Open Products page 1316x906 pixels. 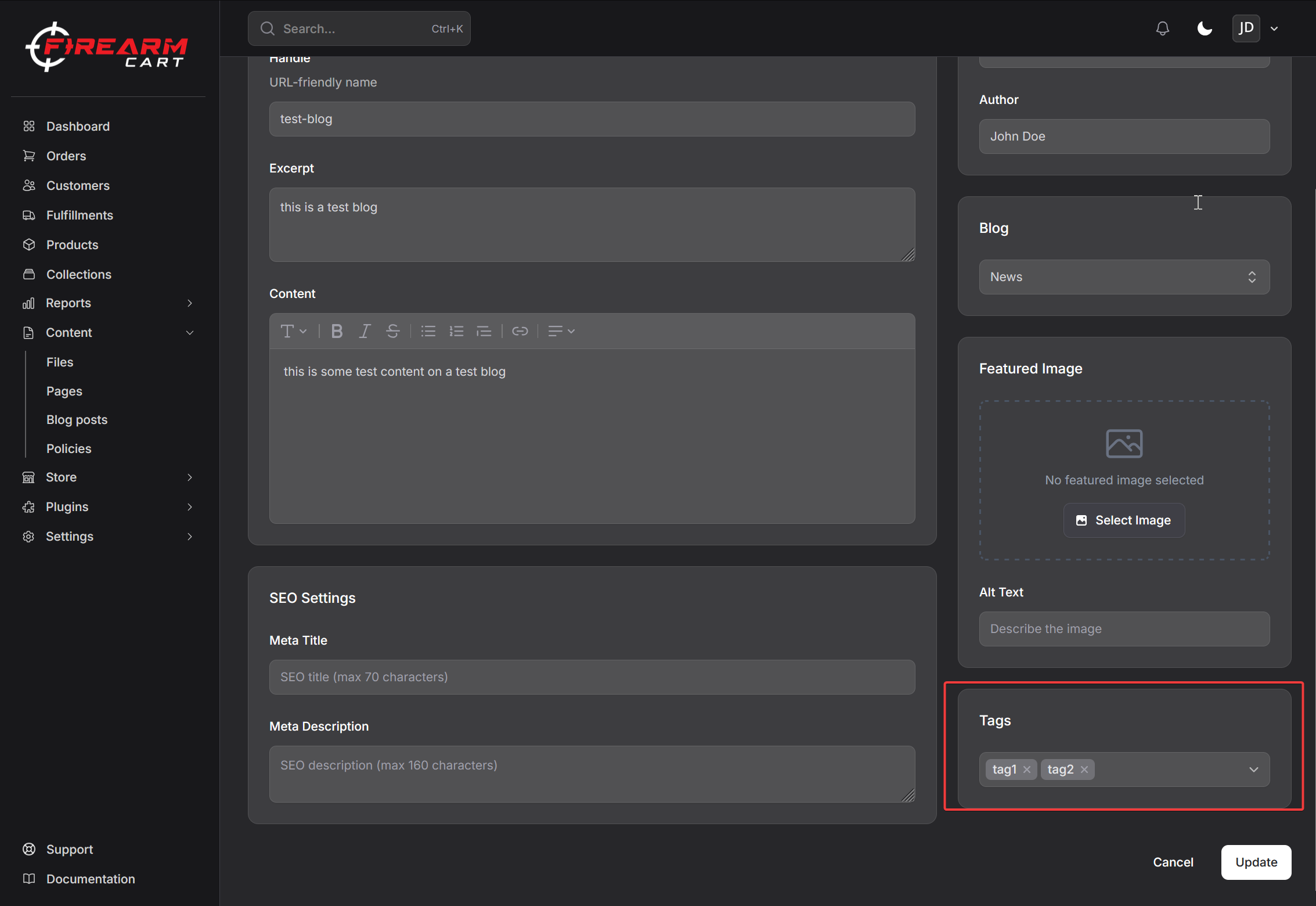pyautogui.click(x=72, y=245)
